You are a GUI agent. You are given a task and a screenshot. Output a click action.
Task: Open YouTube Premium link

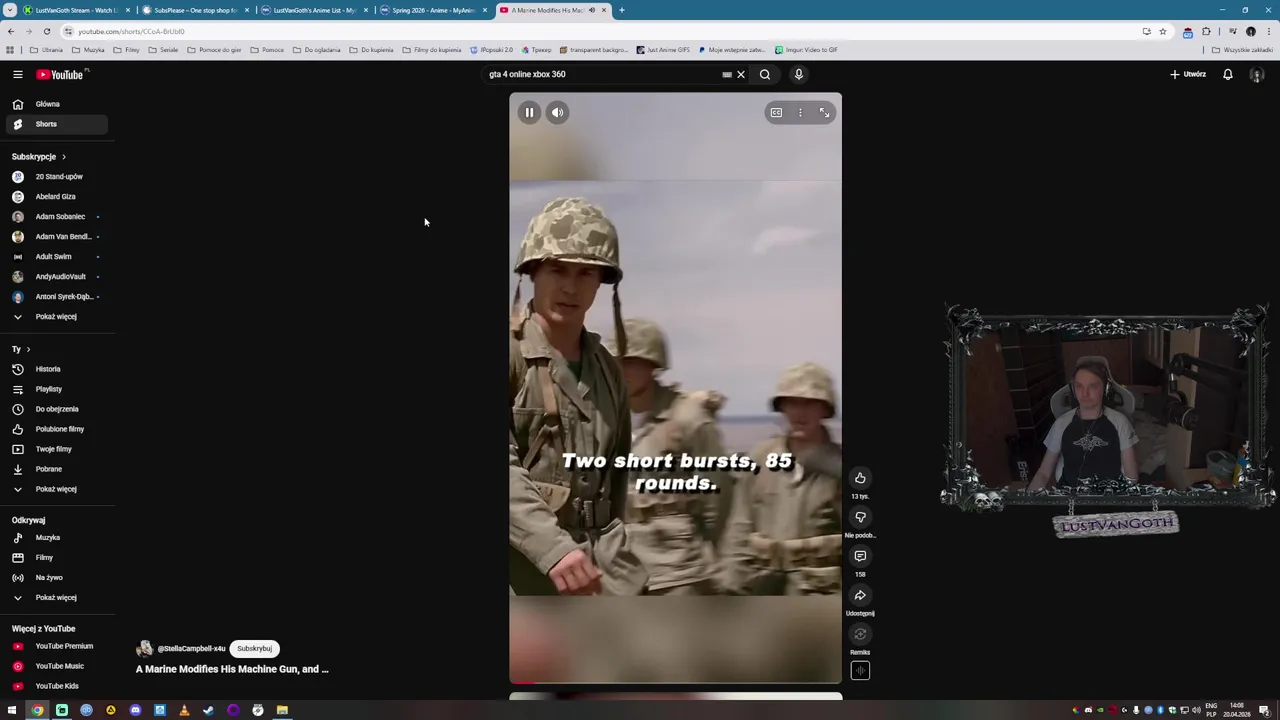click(56, 646)
